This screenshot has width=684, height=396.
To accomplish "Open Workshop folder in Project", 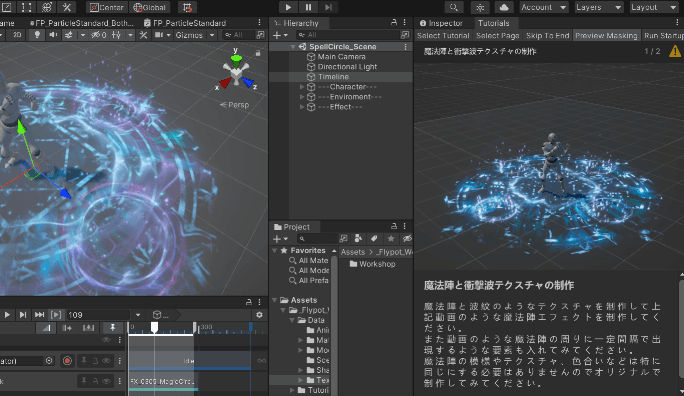I will pos(373,264).
